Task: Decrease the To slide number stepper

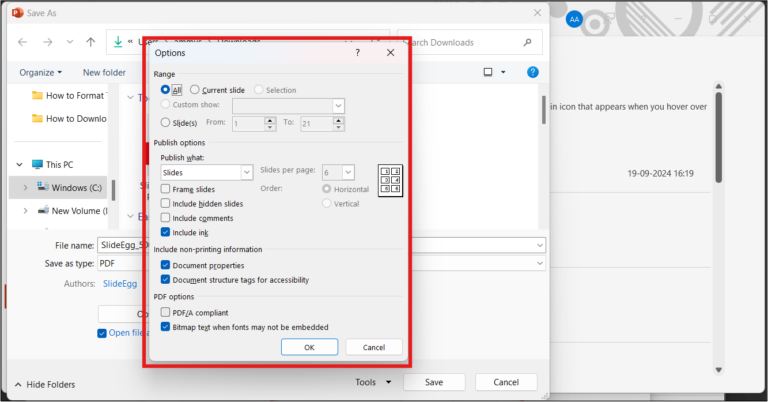Action: tap(338, 127)
